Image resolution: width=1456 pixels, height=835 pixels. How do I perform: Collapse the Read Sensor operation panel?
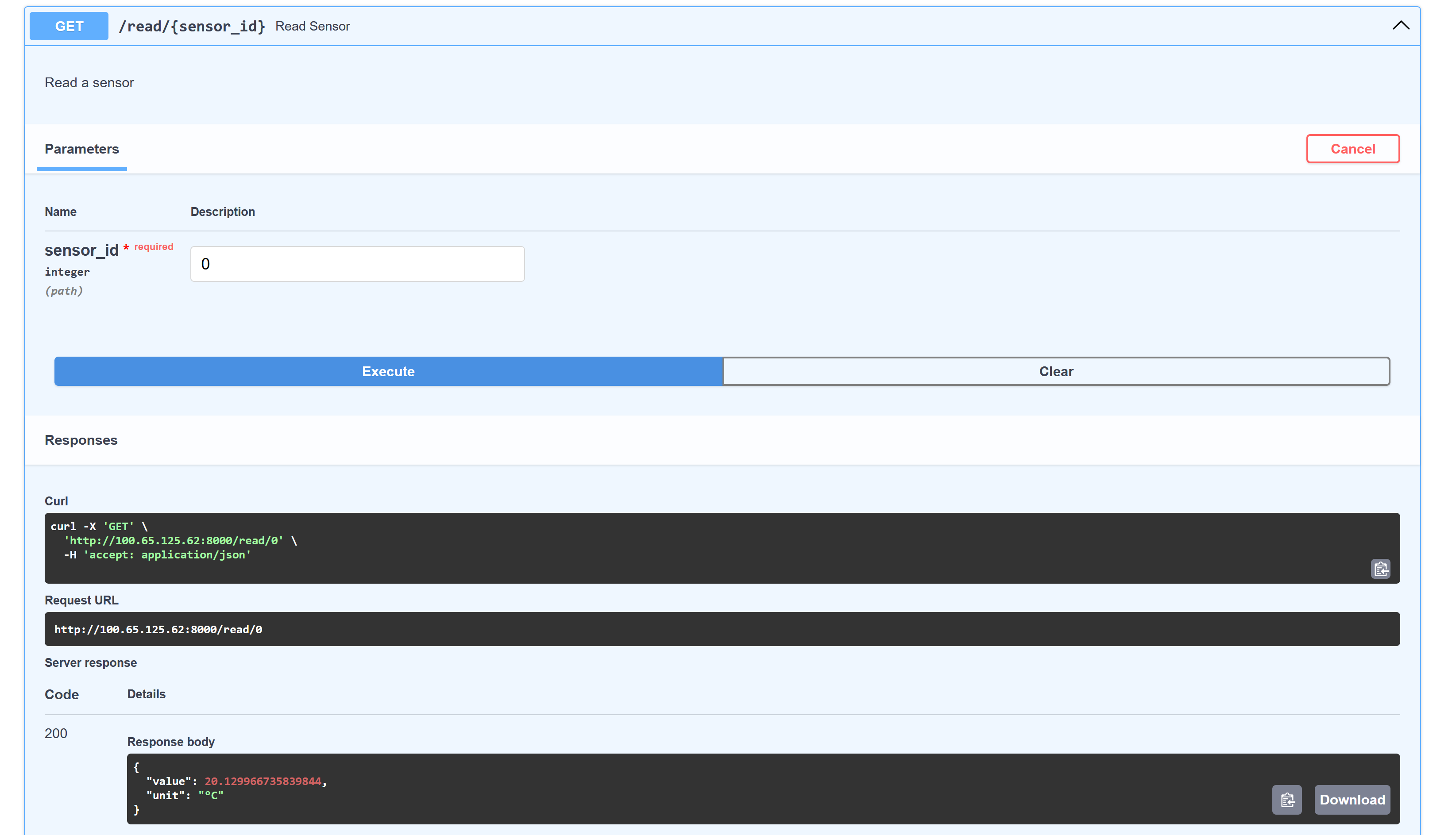click(x=1400, y=25)
